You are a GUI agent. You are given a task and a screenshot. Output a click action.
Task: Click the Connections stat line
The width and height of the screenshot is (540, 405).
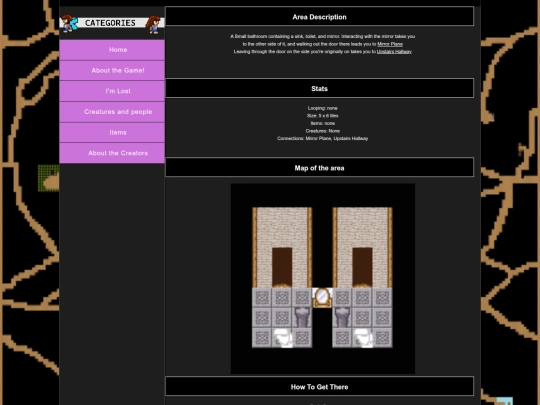[x=322, y=138]
